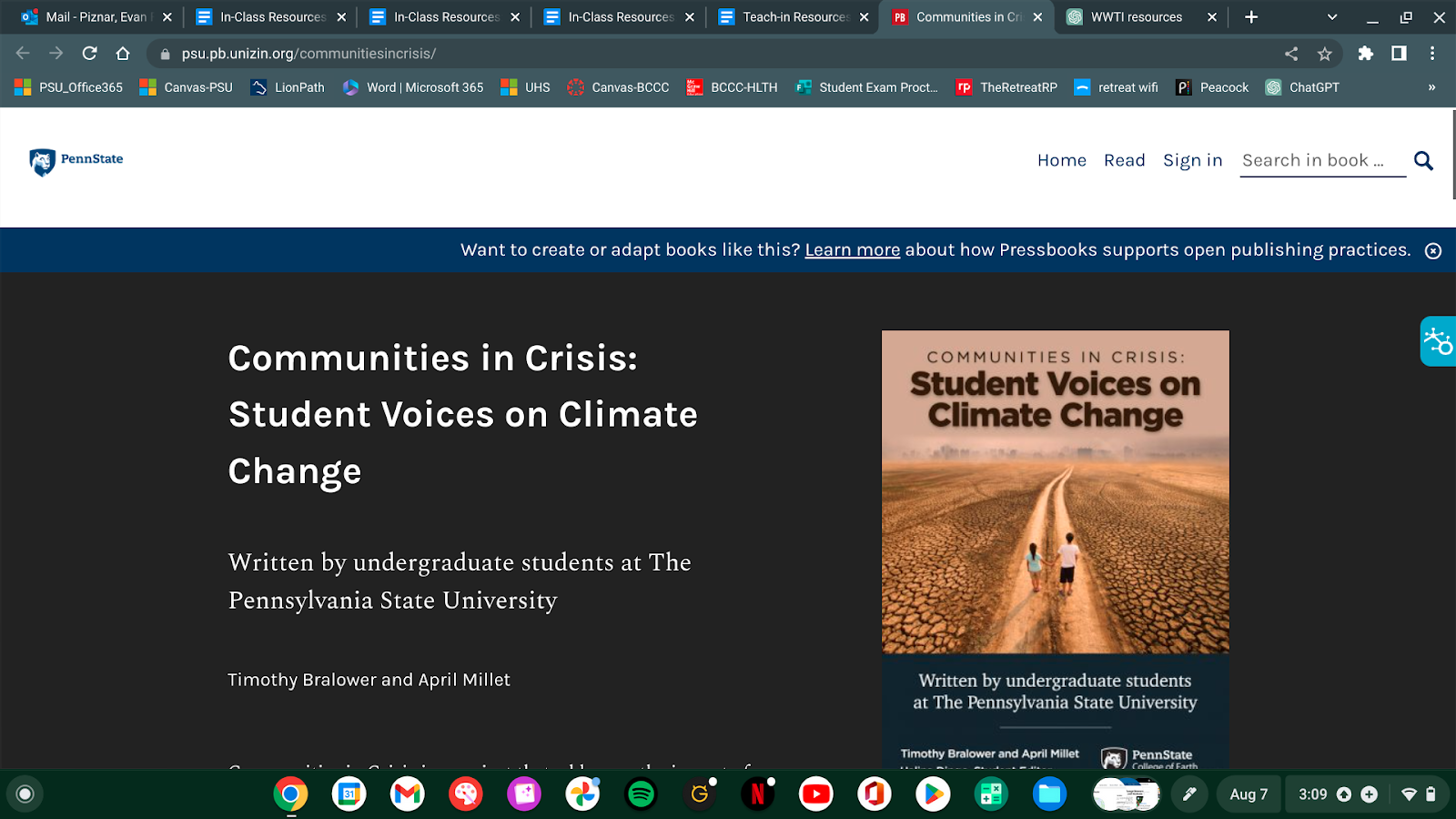Open Spotify from the shelf
Image resolution: width=1456 pixels, height=819 pixels.
[x=641, y=794]
